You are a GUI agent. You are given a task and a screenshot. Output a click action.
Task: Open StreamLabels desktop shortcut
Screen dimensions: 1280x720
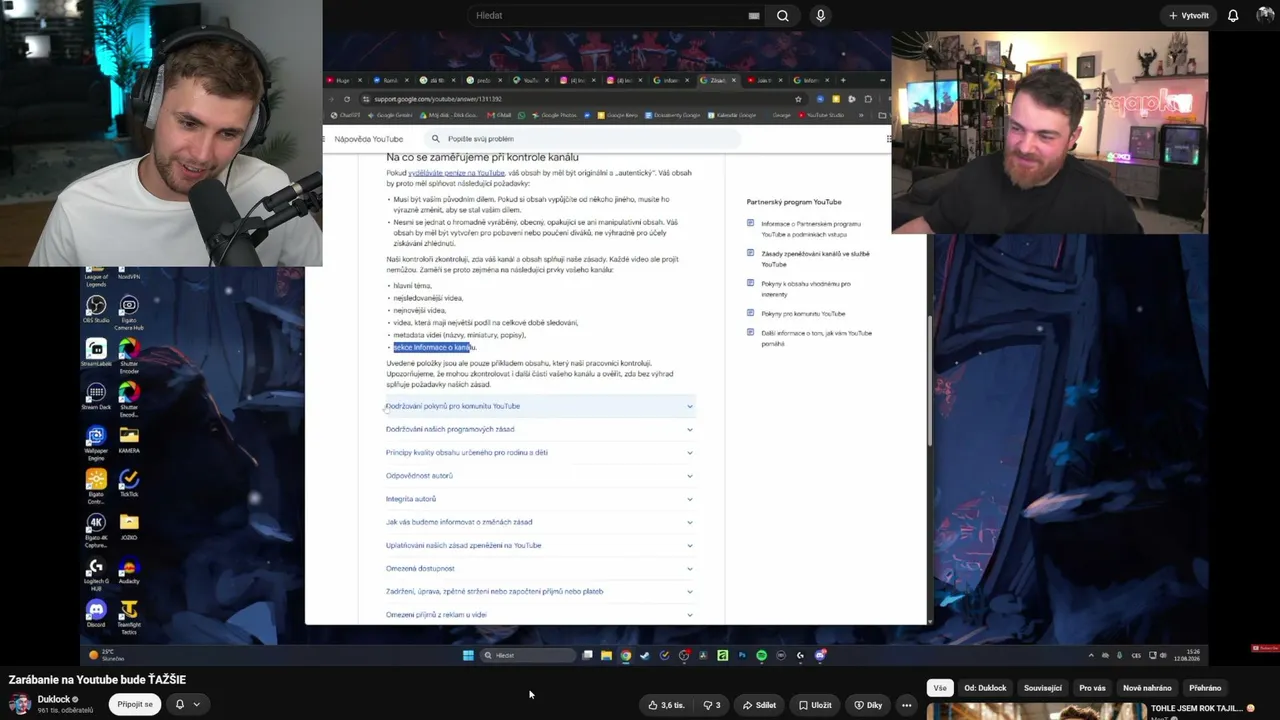[96, 353]
